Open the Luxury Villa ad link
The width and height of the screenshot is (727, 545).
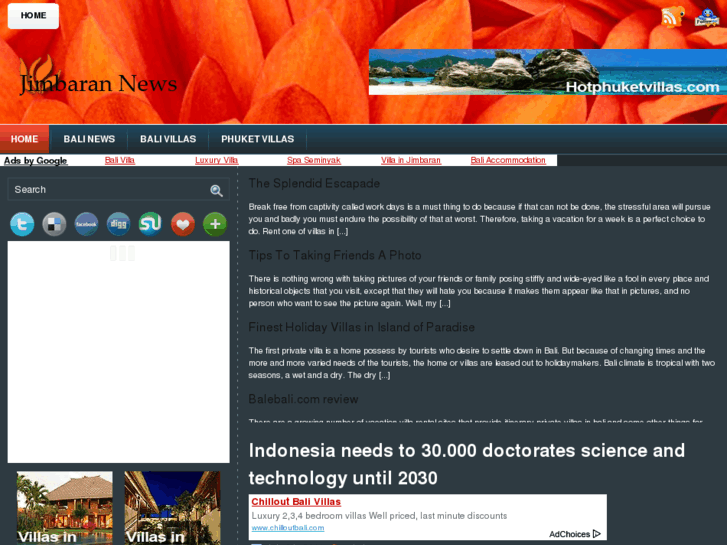217,160
